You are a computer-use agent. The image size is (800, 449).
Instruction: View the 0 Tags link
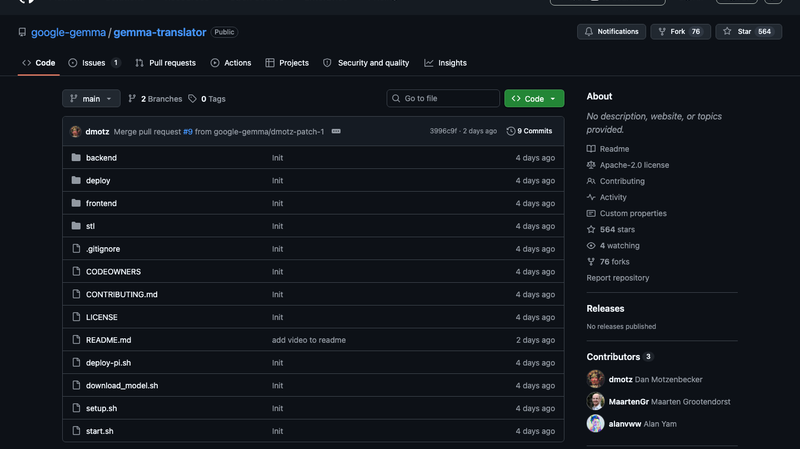coord(207,99)
